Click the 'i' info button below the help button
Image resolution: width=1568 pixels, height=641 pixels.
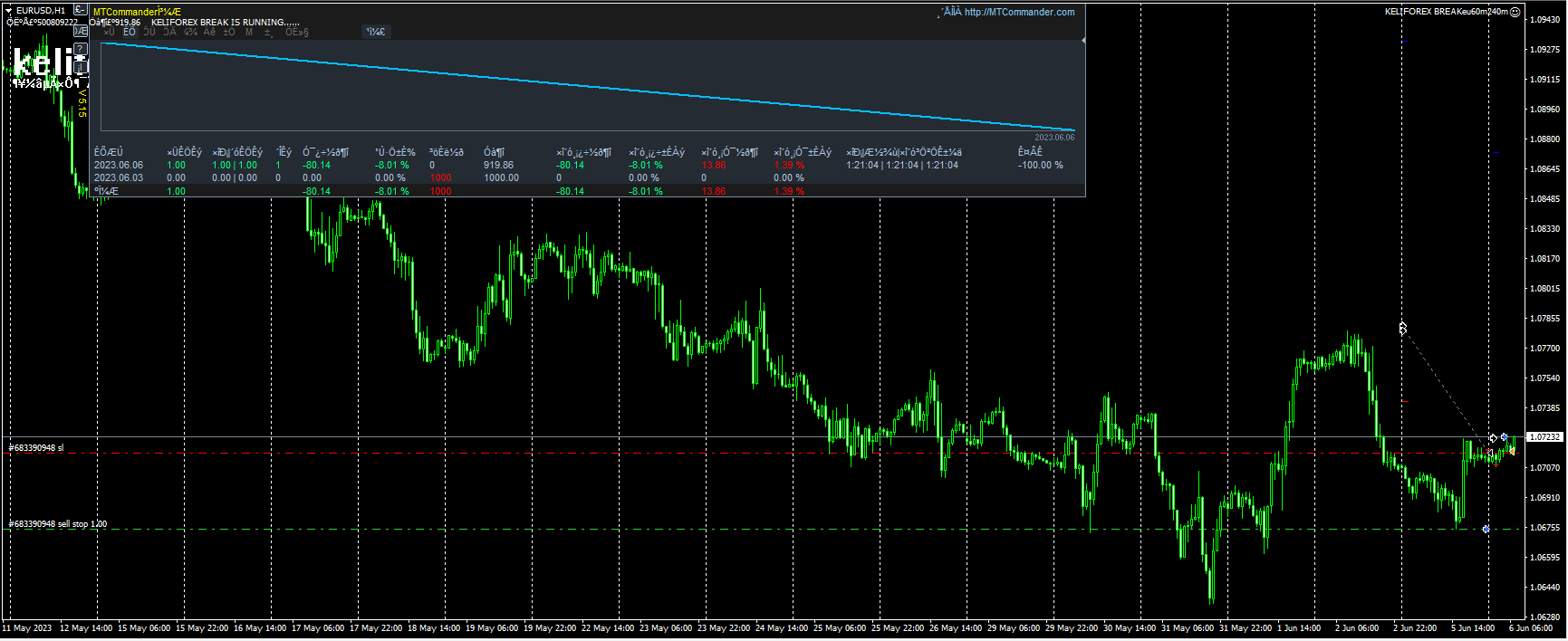pyautogui.click(x=81, y=66)
